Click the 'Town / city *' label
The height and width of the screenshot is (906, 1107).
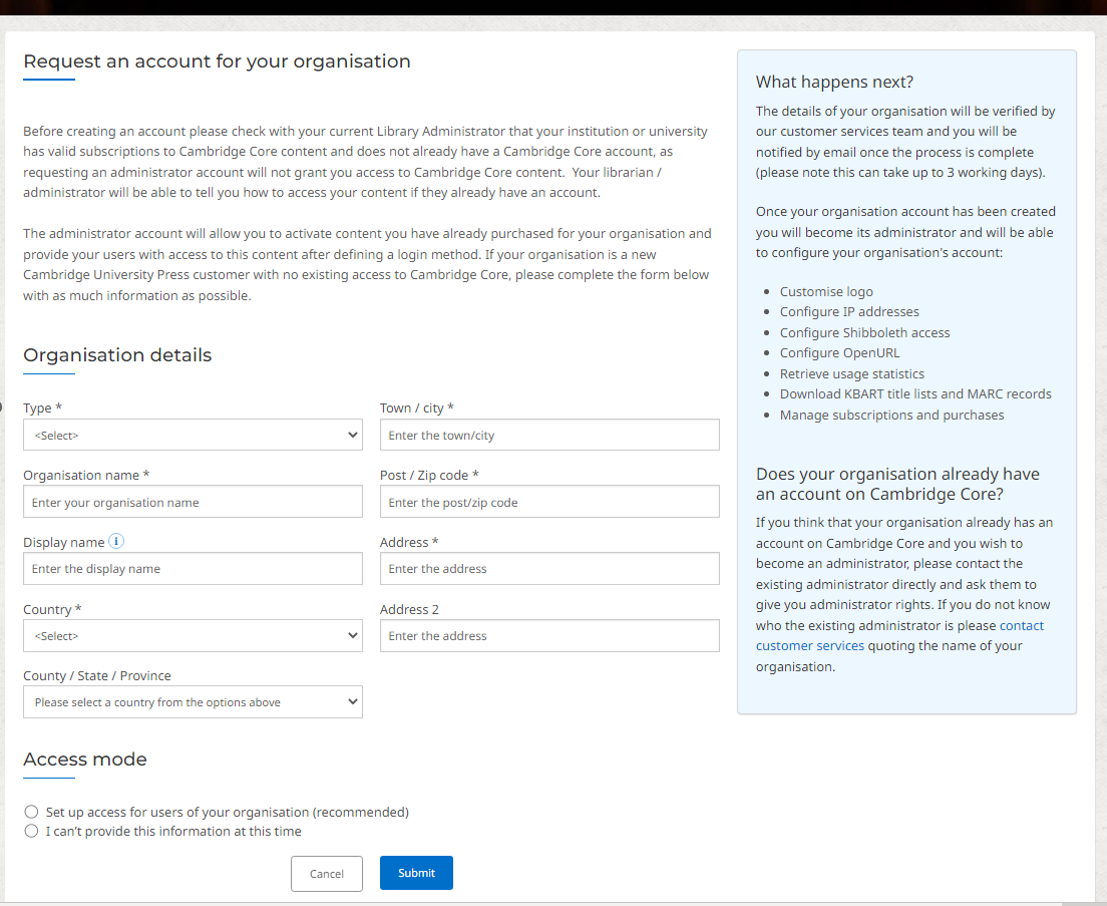coord(417,407)
